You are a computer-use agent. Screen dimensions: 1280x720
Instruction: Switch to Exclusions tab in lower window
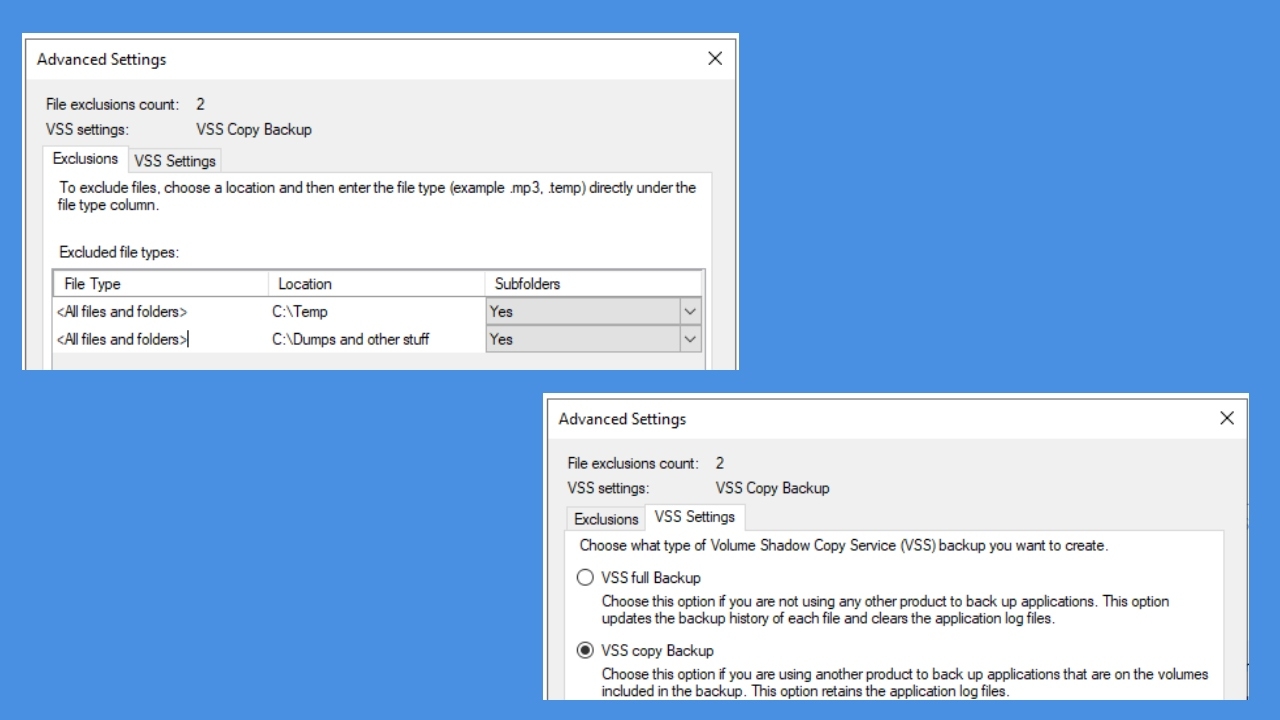[606, 519]
